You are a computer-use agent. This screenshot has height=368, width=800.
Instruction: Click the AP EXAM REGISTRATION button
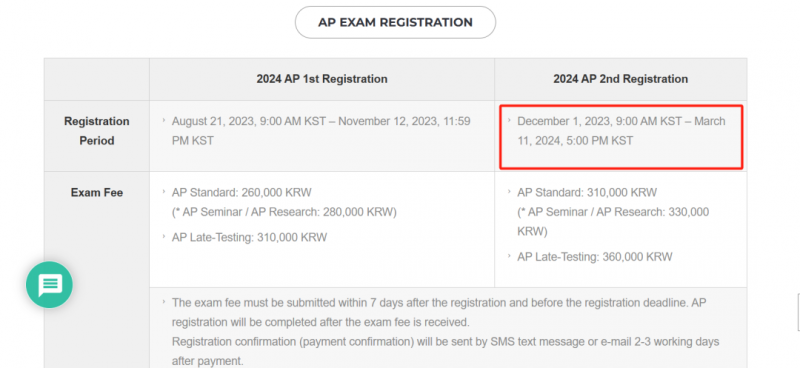point(395,22)
